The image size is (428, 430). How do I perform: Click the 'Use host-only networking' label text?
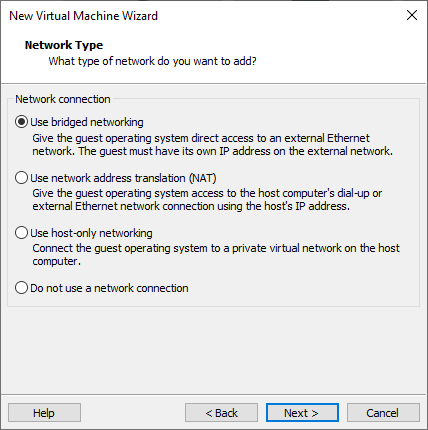pyautogui.click(x=91, y=233)
